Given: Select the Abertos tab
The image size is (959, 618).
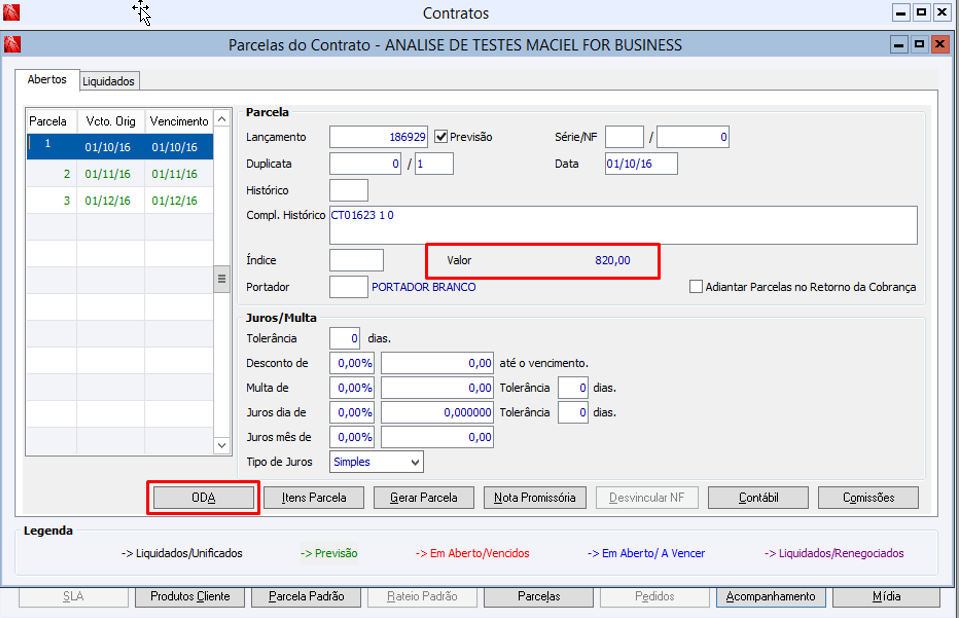Looking at the screenshot, I should pos(47,80).
